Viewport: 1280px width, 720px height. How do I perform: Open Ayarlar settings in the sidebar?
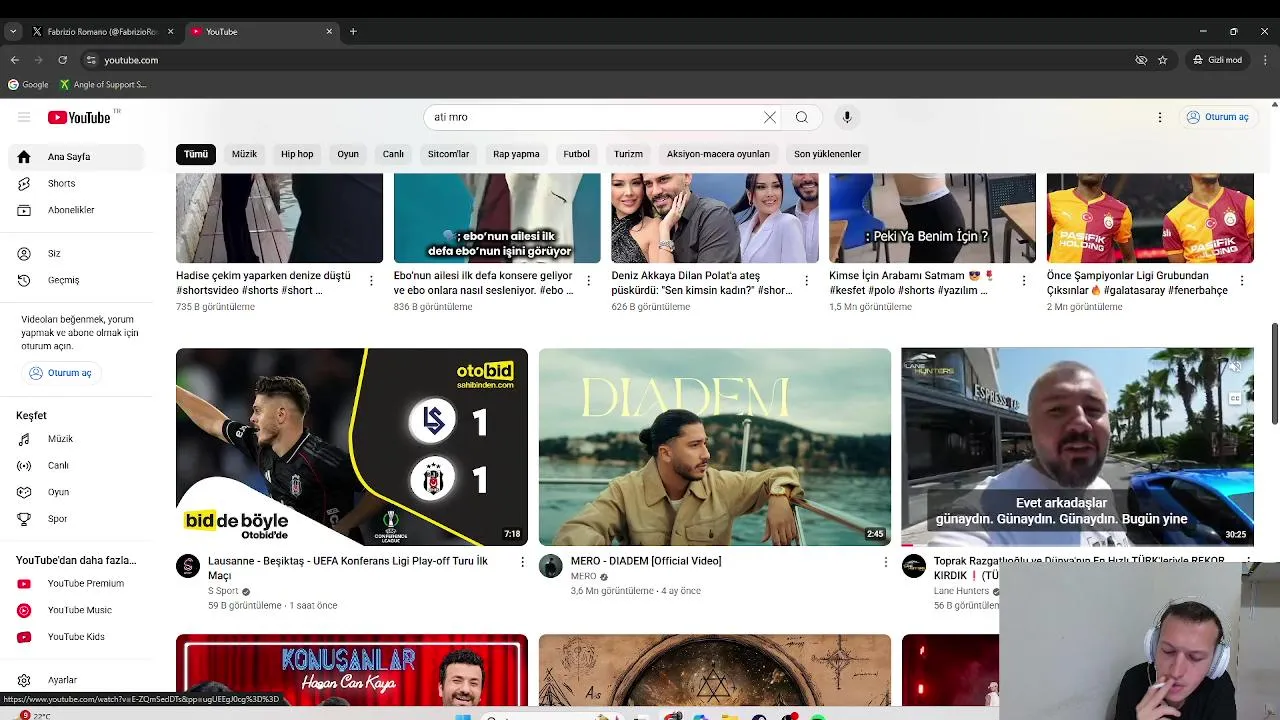[78, 680]
